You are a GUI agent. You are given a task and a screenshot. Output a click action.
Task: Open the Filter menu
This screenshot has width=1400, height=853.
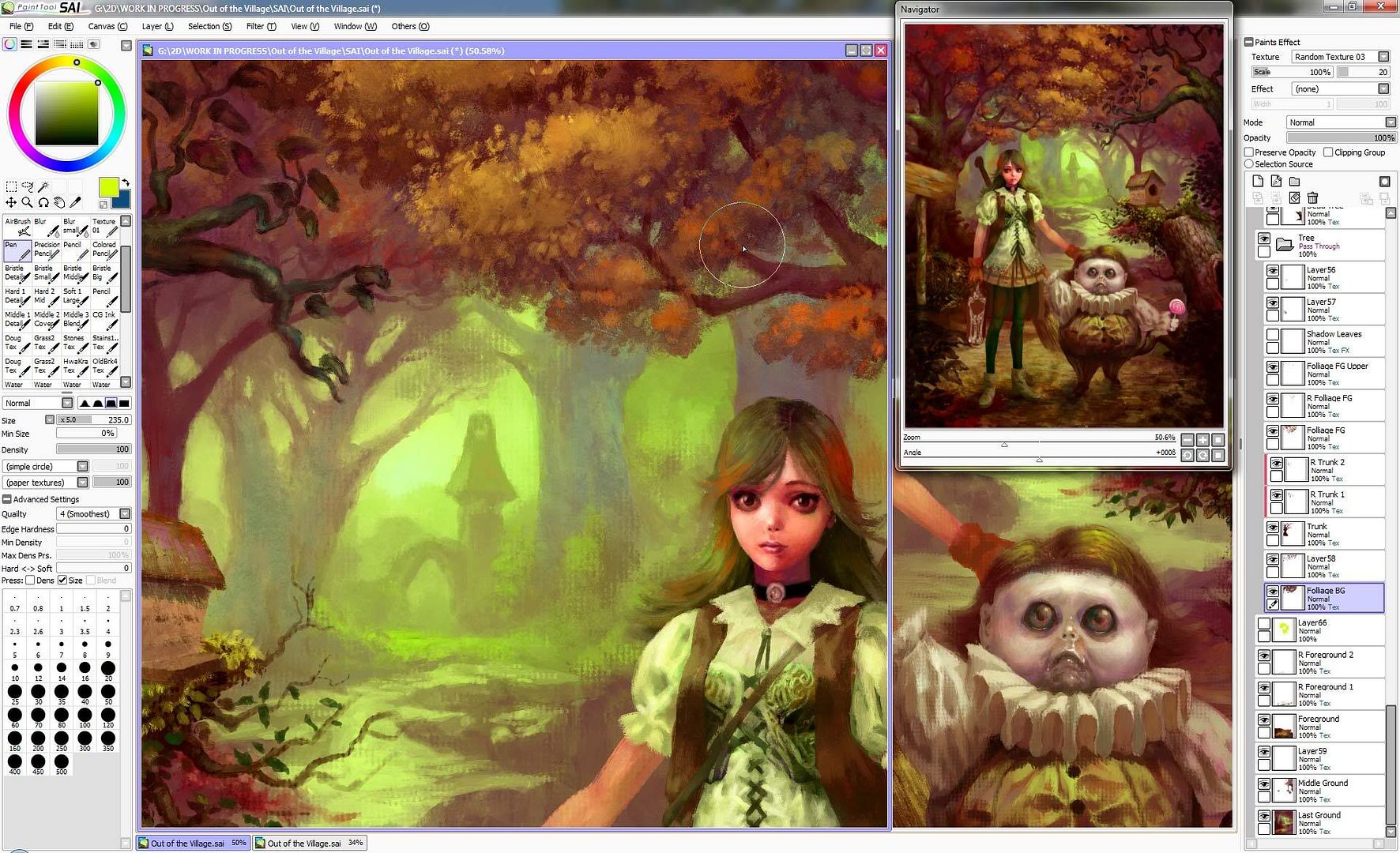[261, 26]
